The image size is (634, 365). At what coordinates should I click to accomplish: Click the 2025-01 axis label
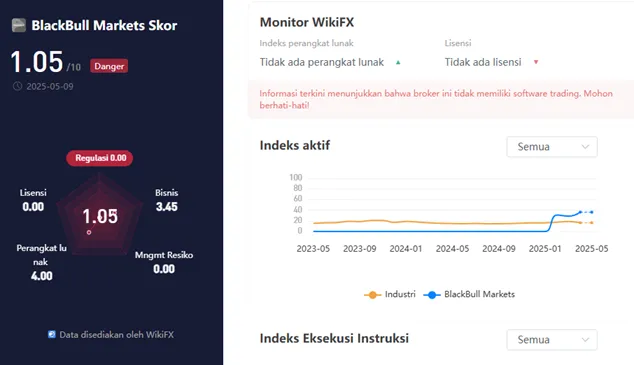[545, 249]
